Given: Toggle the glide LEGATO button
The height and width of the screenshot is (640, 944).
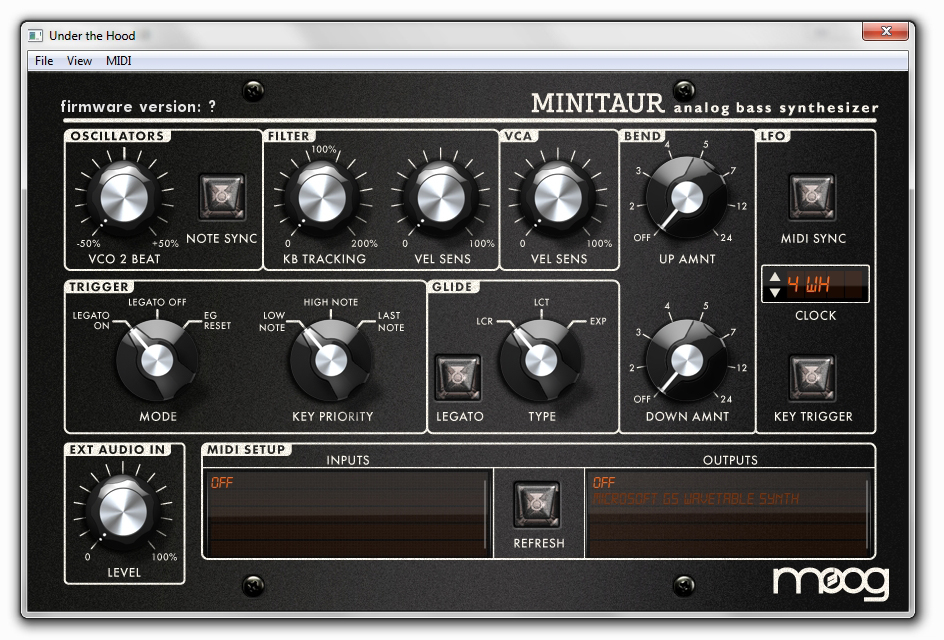Looking at the screenshot, I should point(458,377).
